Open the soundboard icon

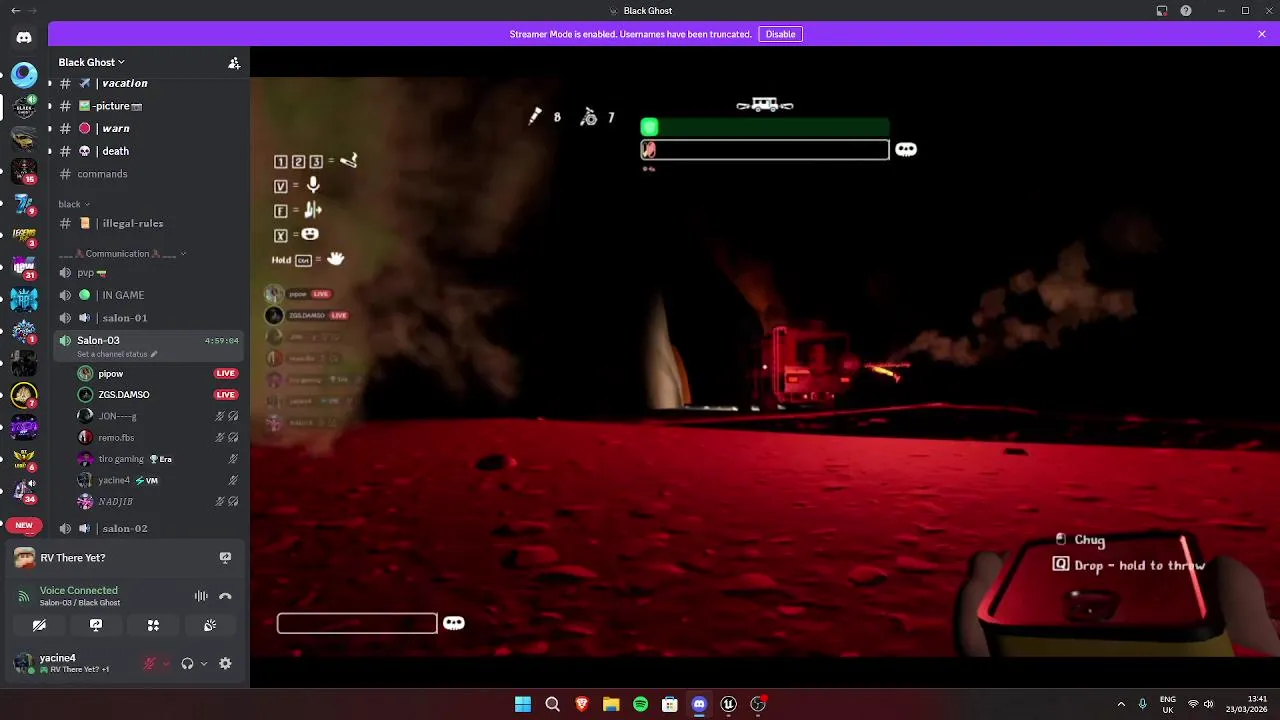coord(210,625)
